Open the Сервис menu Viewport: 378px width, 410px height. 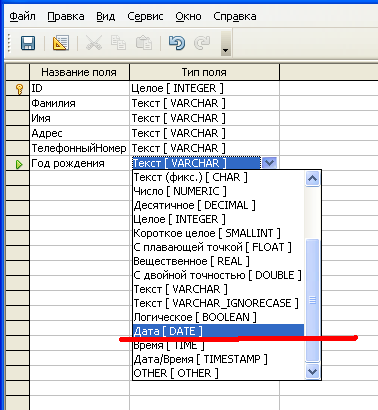[145, 16]
